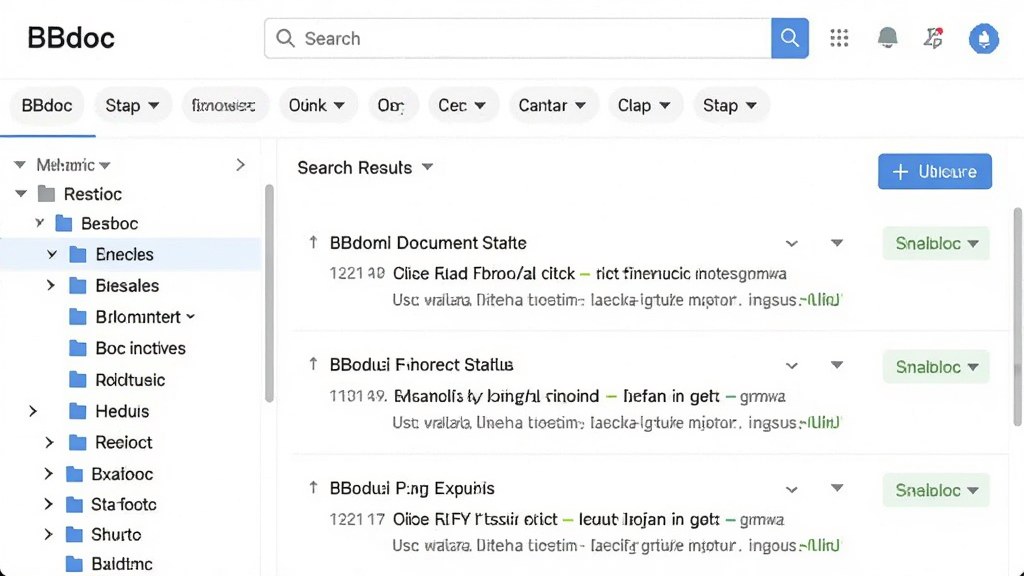
Task: Open the apps grid icon
Action: click(839, 38)
